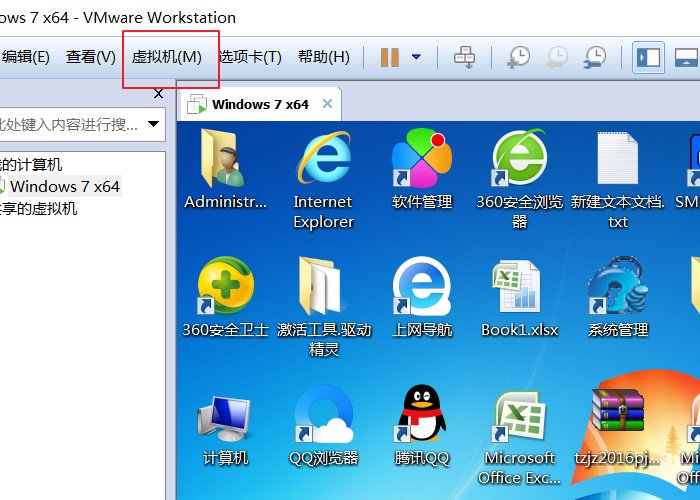The height and width of the screenshot is (500, 700).
Task: Toggle the library sidebar view button
Action: [x=648, y=57]
